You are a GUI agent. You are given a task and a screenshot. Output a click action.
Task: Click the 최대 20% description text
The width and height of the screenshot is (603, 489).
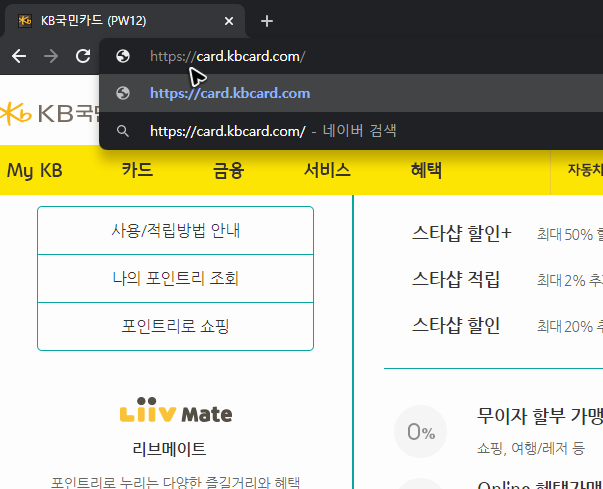pyautogui.click(x=570, y=326)
